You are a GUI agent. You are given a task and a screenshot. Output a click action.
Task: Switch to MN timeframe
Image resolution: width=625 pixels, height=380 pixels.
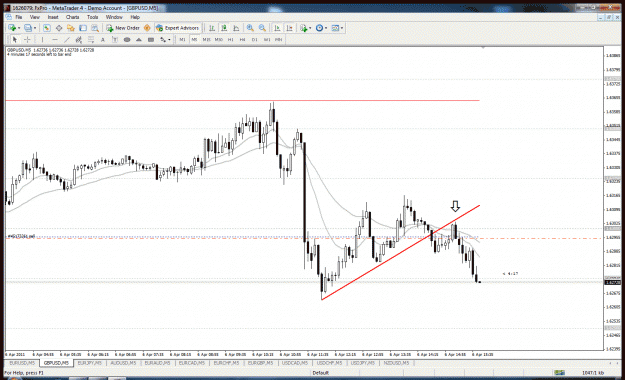279,39
